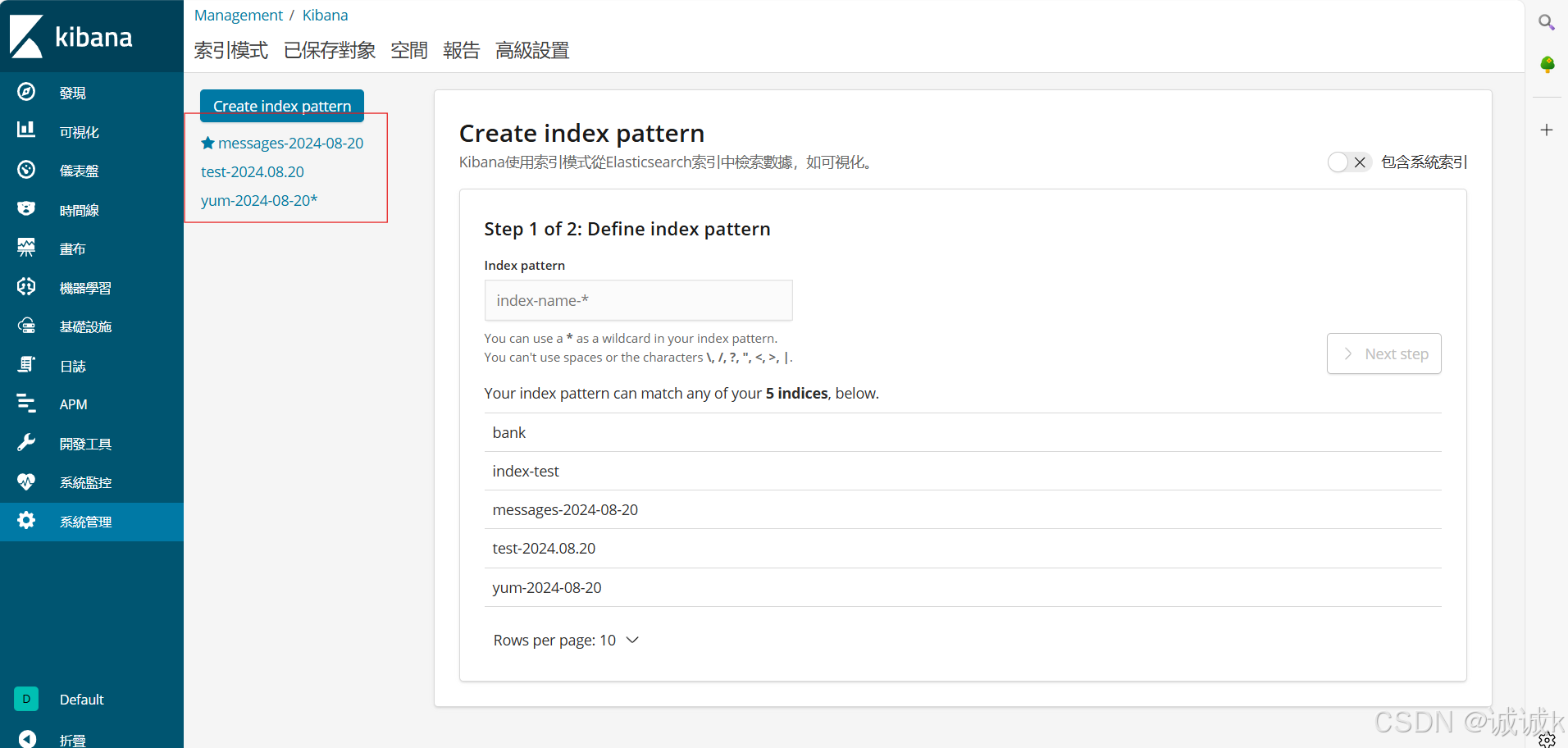The height and width of the screenshot is (748, 1568).
Task: Open the APM sidebar icon
Action: click(26, 404)
